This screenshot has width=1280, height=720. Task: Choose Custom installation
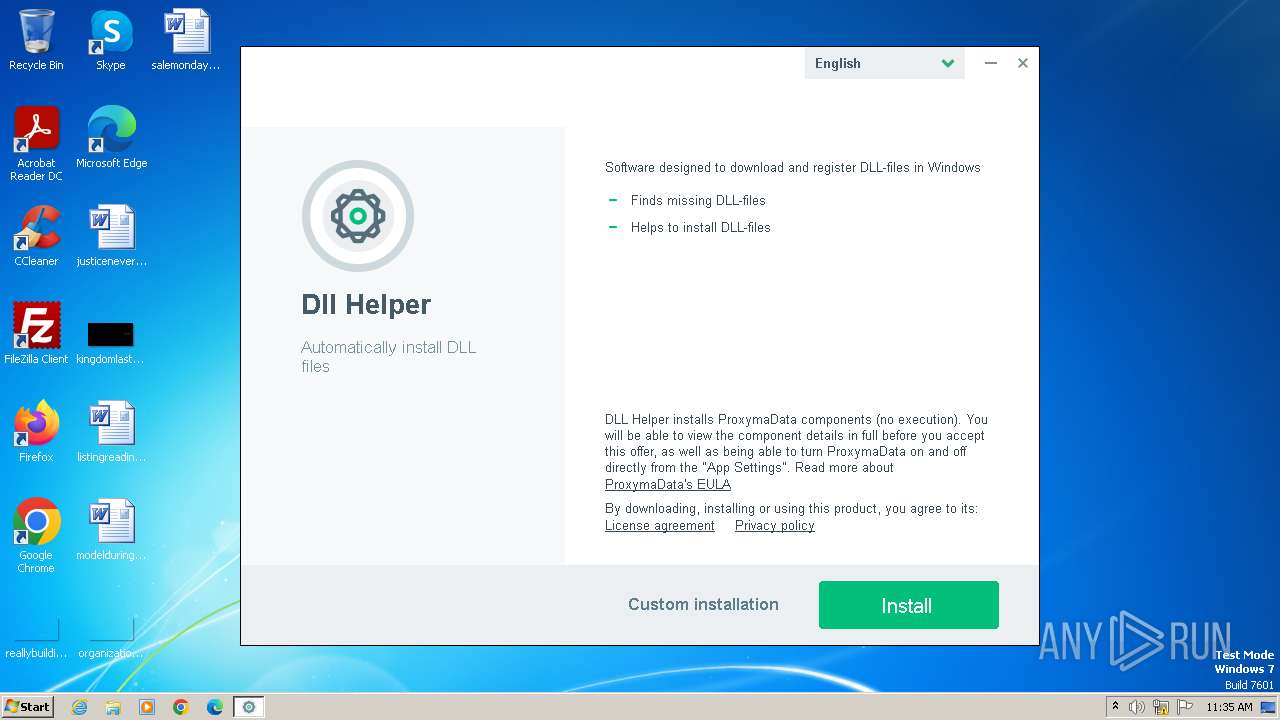click(703, 604)
